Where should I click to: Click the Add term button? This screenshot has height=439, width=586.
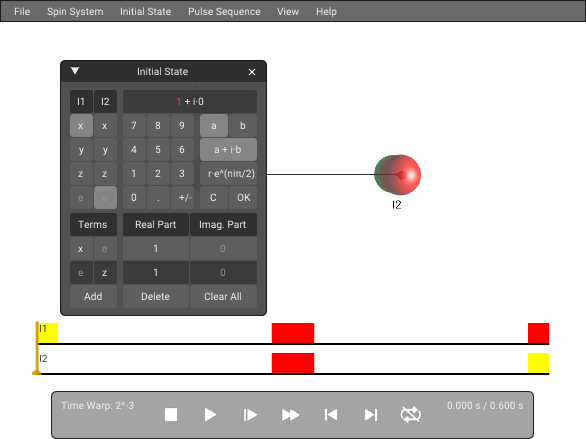[93, 297]
